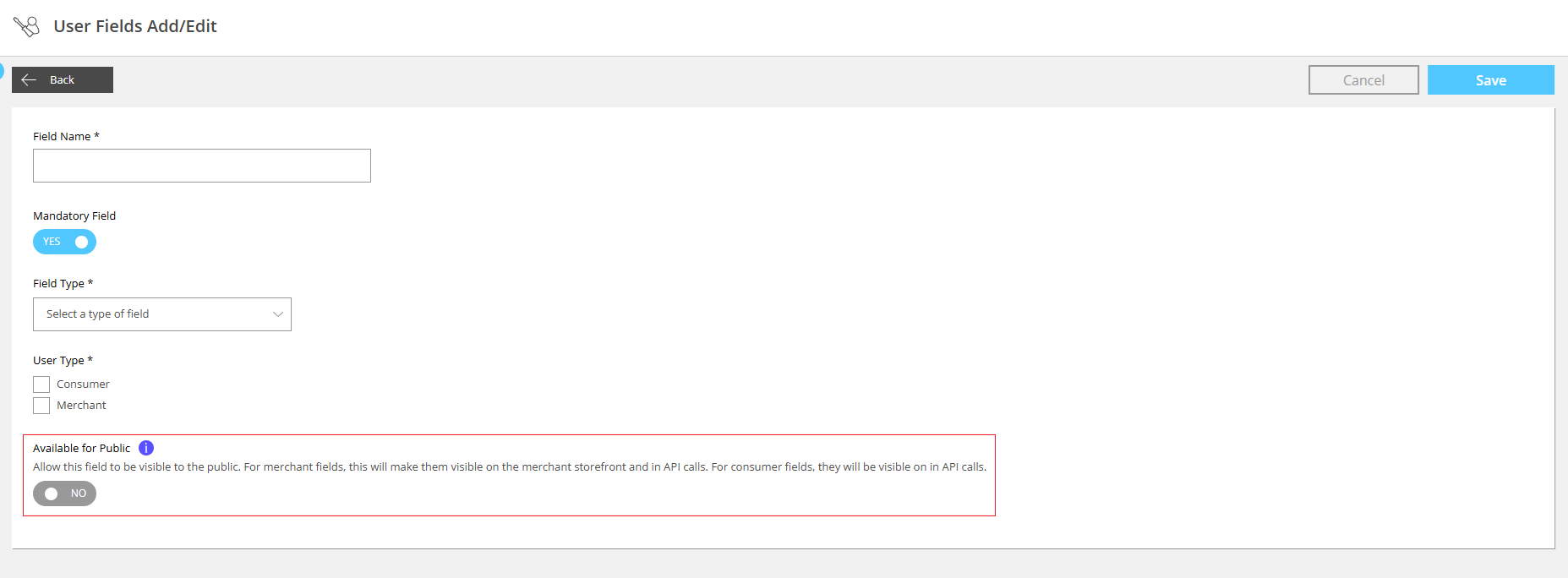Open the 'Select a type of field' dropdown
1568x578 pixels.
click(161, 314)
